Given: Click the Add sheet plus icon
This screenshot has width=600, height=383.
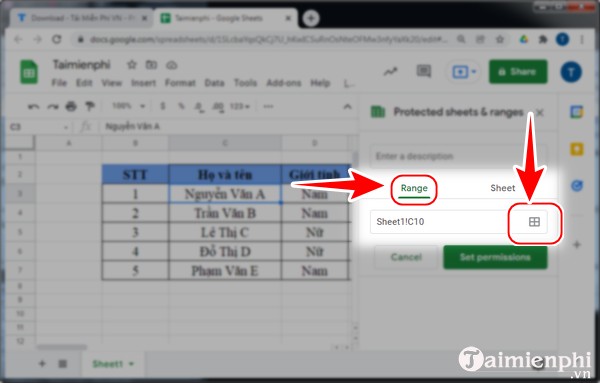Looking at the screenshot, I should 42,363.
